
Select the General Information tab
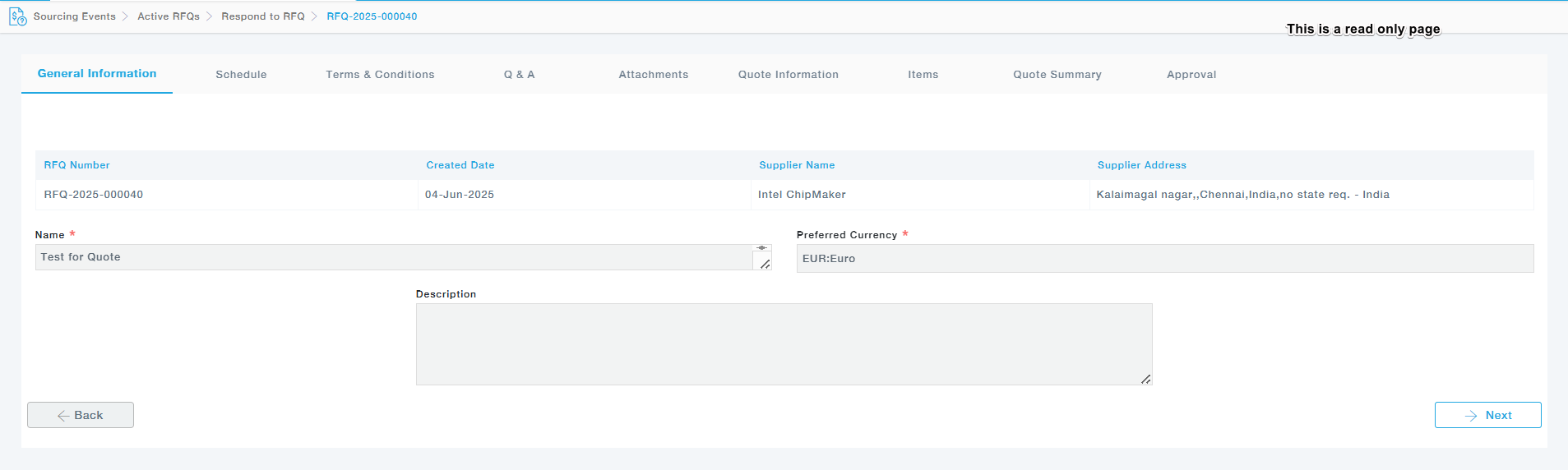pos(97,74)
